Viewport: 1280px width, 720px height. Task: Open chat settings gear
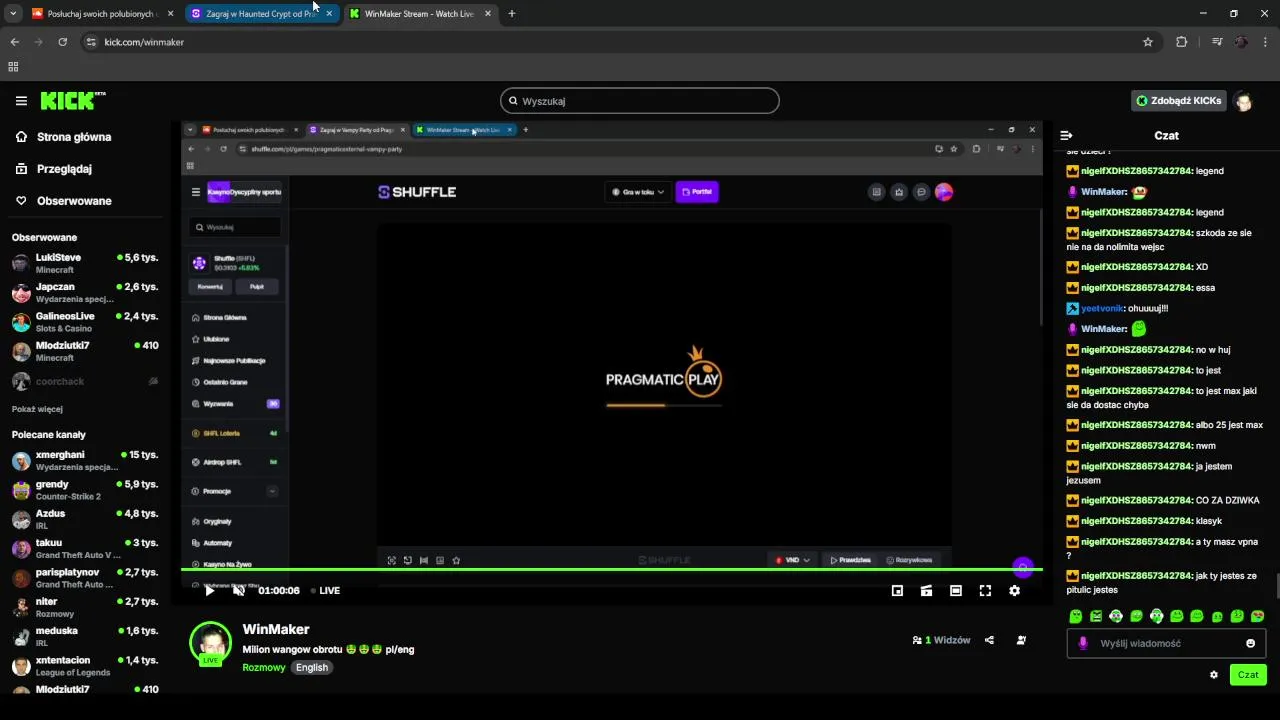point(1214,675)
